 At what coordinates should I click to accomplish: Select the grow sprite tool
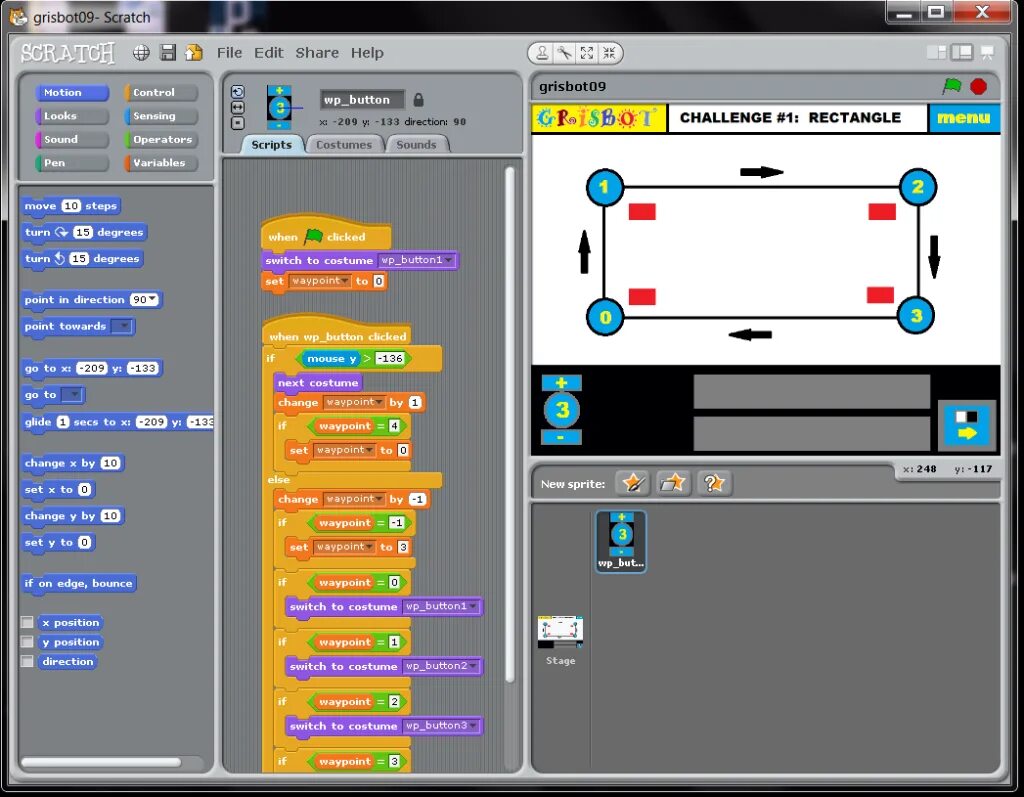(x=586, y=53)
